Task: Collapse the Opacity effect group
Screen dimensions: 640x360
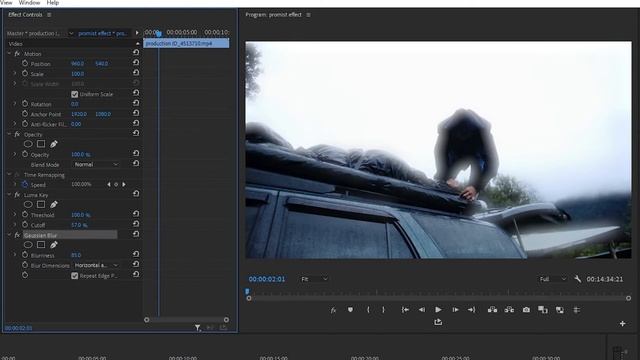Action: (9, 134)
